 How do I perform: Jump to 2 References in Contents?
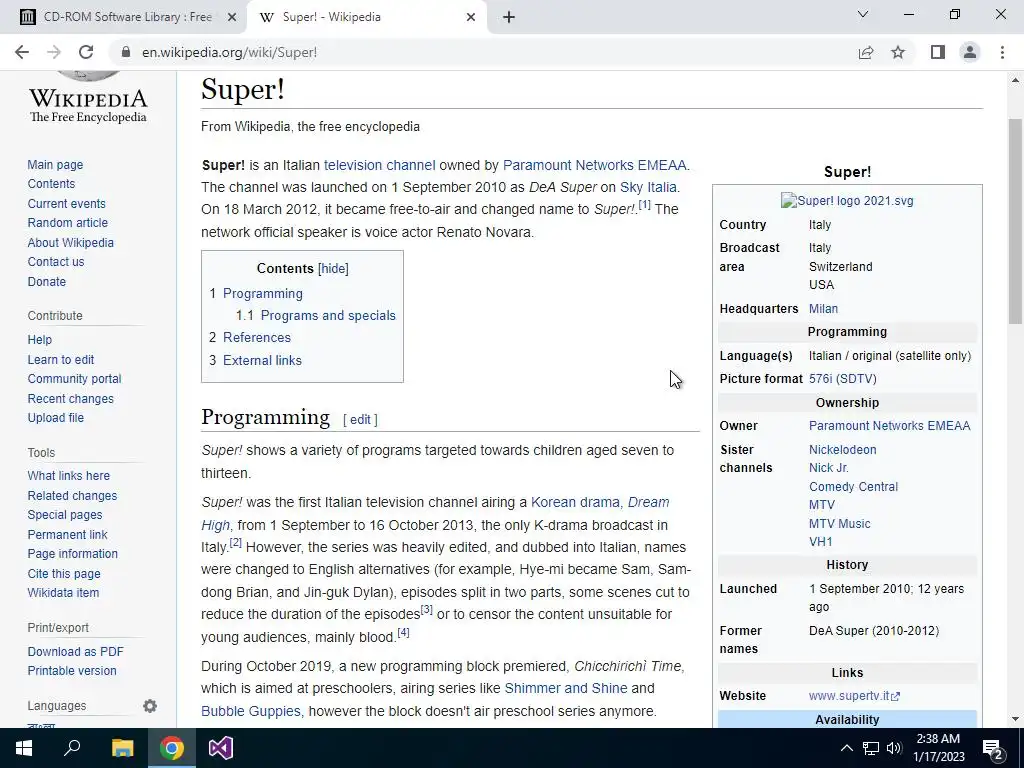point(249,338)
